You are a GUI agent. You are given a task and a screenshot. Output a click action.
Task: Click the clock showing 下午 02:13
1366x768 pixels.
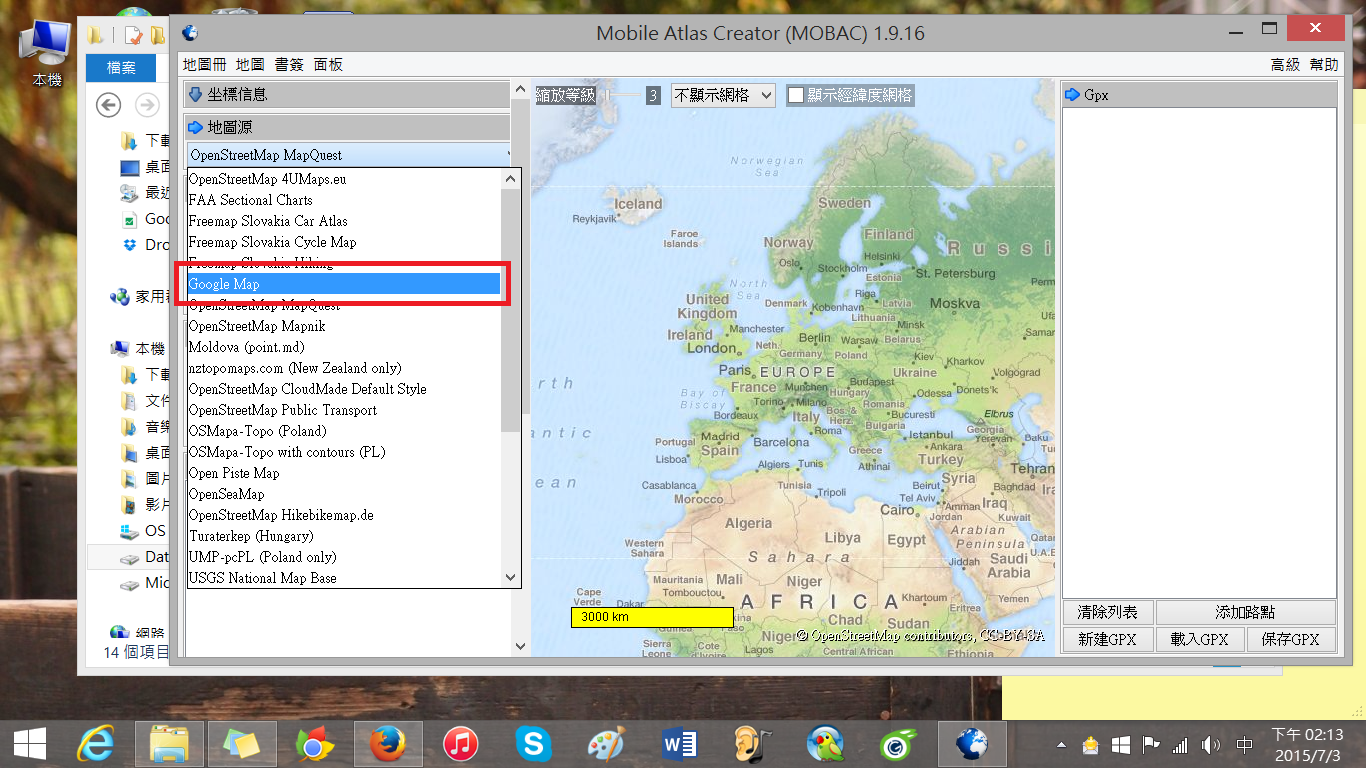tap(1307, 744)
